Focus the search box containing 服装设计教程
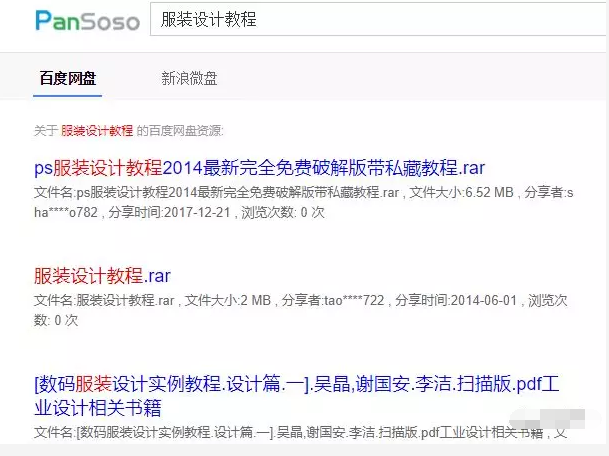The height and width of the screenshot is (456, 609). 379,19
